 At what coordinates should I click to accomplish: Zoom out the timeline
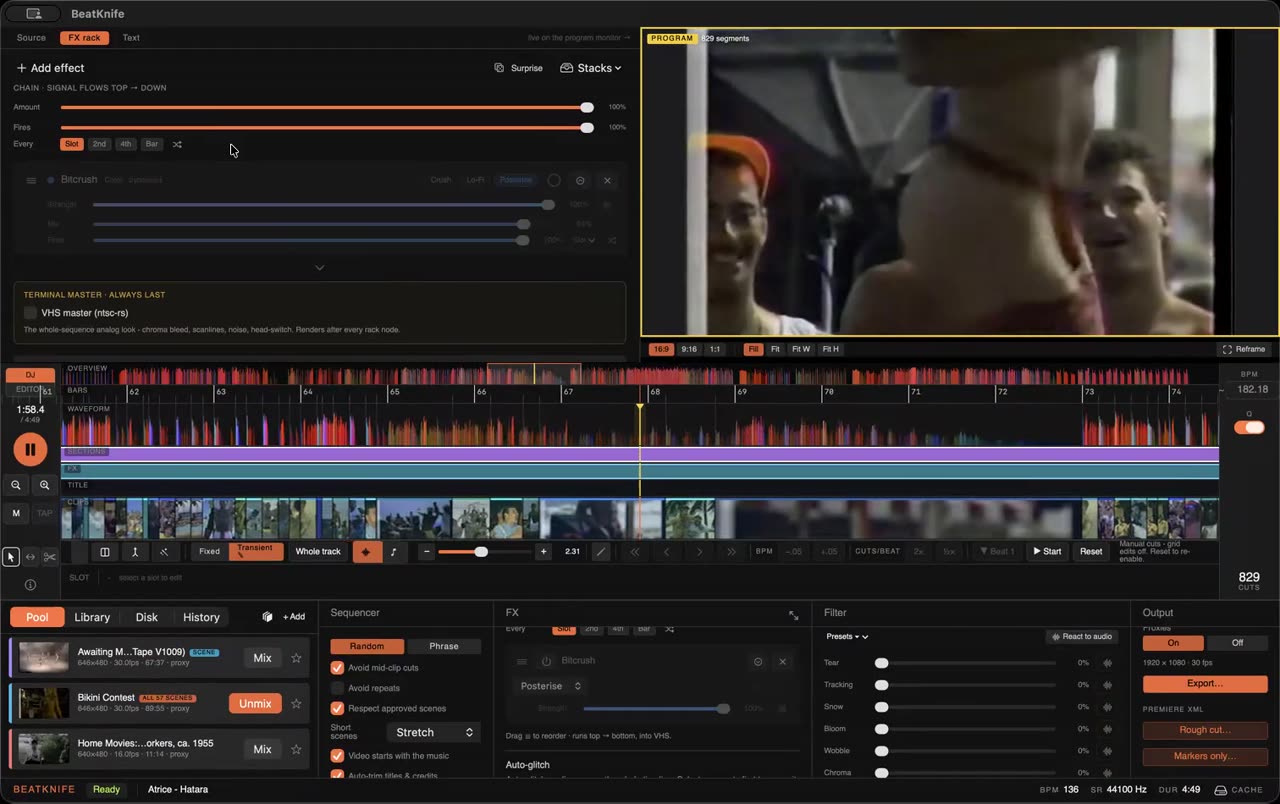pyautogui.click(x=16, y=485)
